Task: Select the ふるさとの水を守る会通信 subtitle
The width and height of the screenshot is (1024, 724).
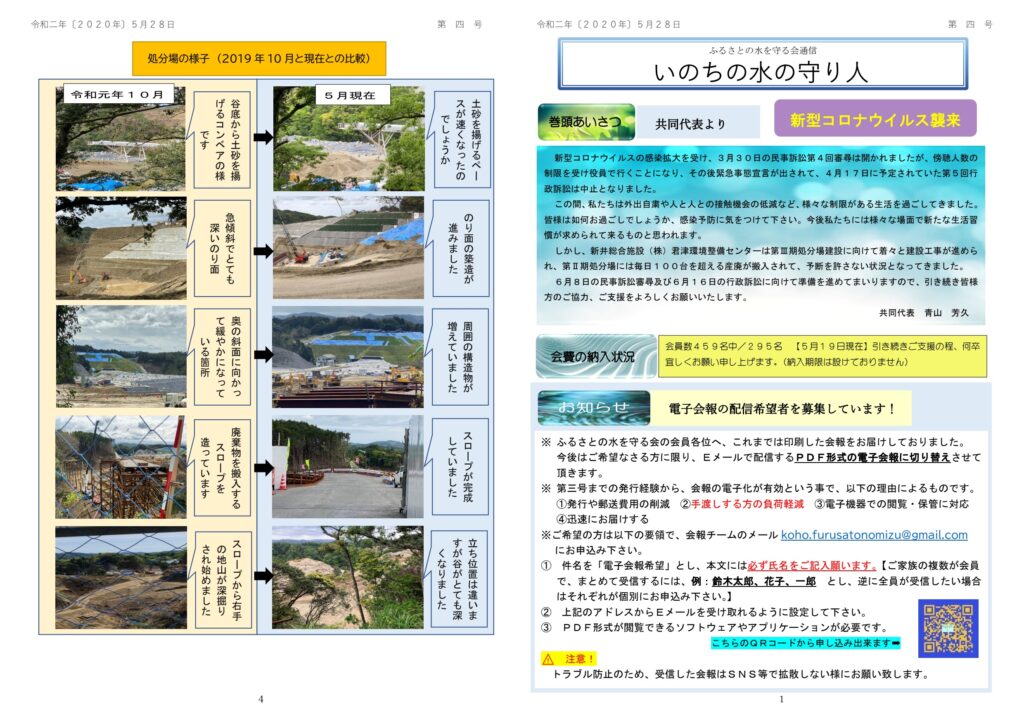Action: [762, 50]
